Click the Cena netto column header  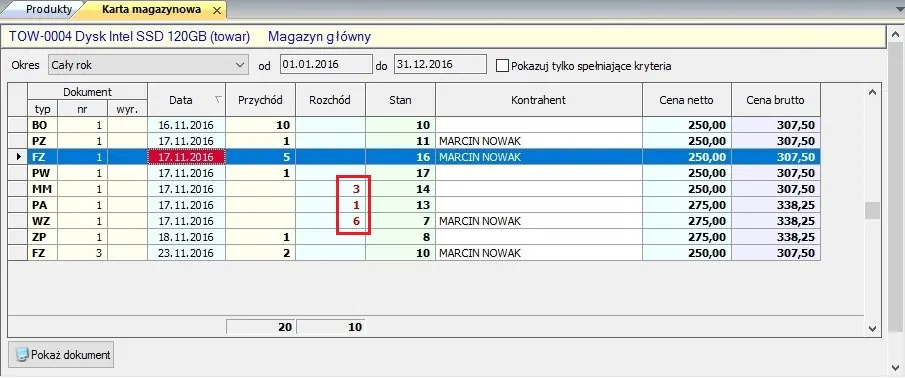pos(687,100)
